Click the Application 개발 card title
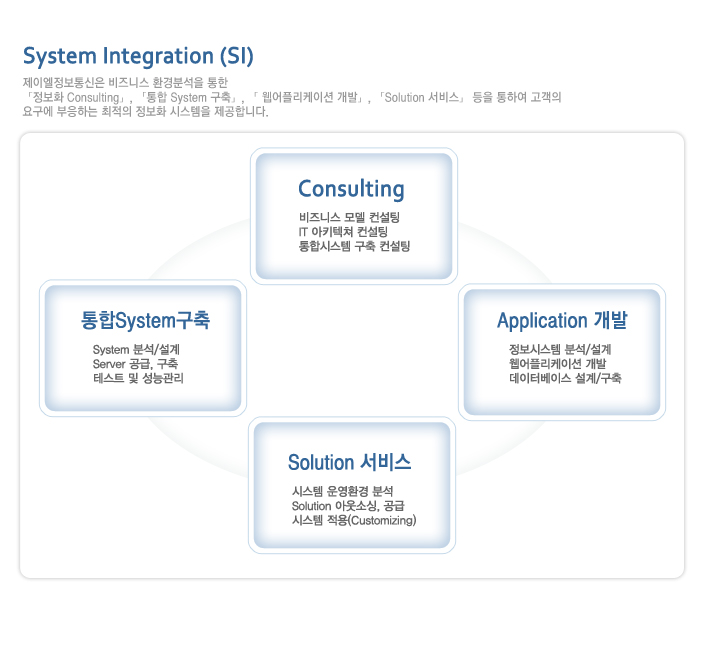The height and width of the screenshot is (656, 712). coord(562,320)
